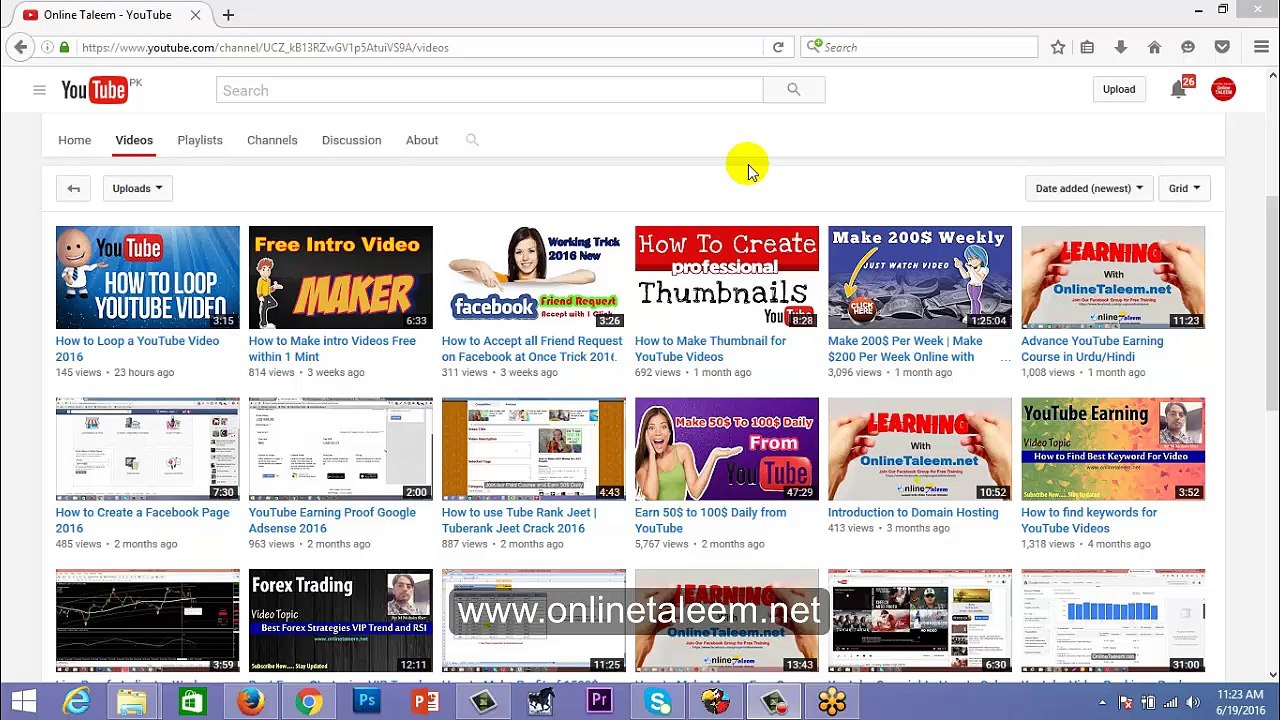Click the site info icon in address bar
The height and width of the screenshot is (720, 1280).
(47, 47)
